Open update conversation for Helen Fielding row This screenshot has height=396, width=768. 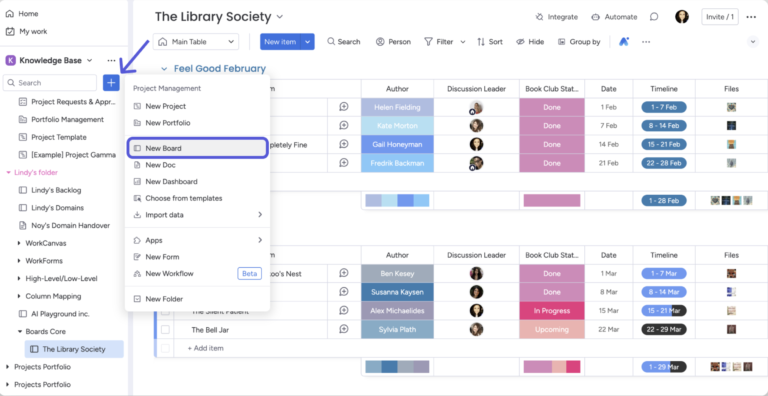(x=344, y=107)
